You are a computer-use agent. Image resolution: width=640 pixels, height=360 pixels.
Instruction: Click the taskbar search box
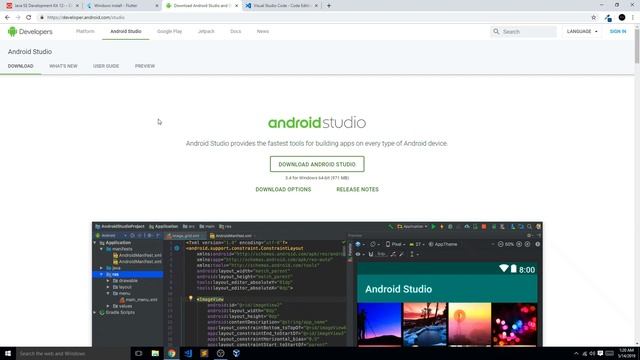pyautogui.click(x=73, y=353)
